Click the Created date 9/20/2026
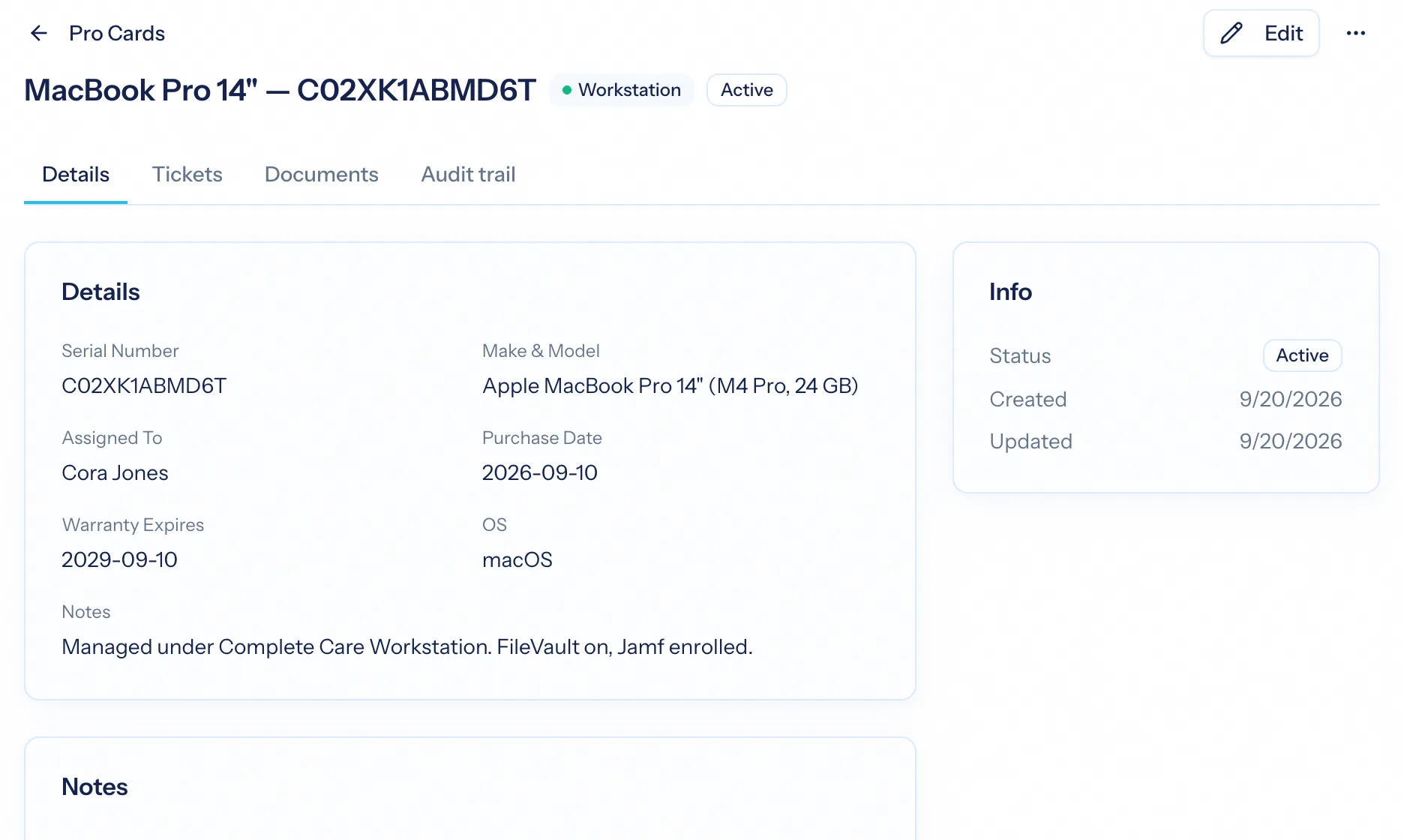Screen dimensions: 1404x840 (1291, 399)
